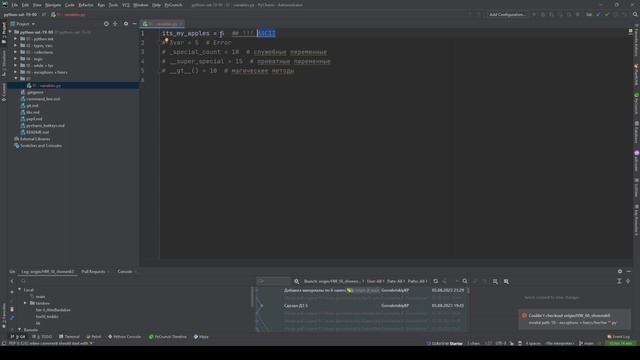Click the search everywhere magnifier icon
This screenshot has height=360, width=640.
click(635, 14)
